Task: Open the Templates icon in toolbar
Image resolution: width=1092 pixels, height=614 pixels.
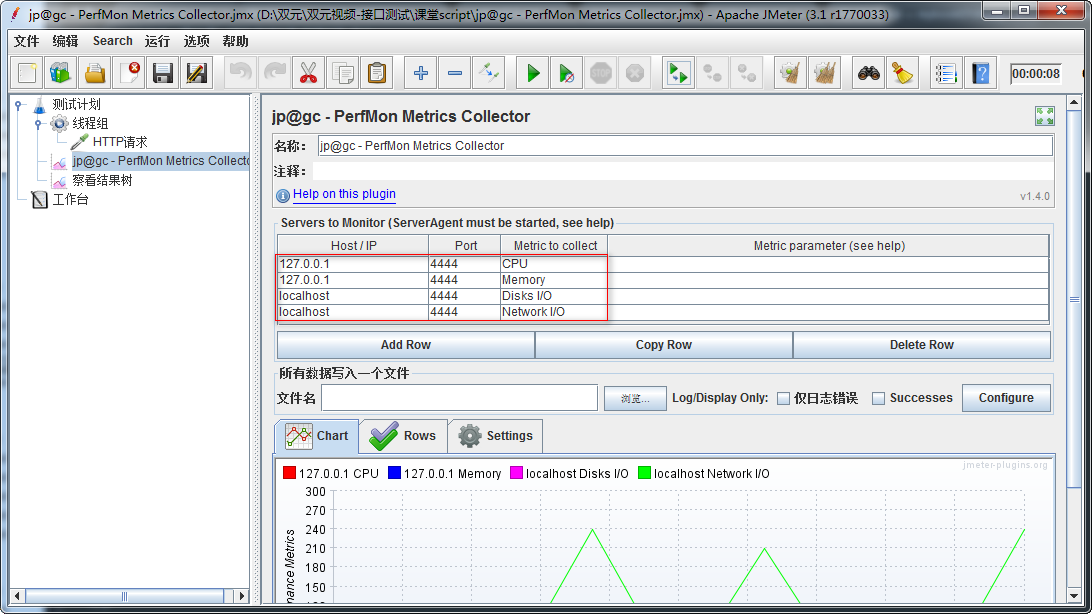Action: point(61,73)
